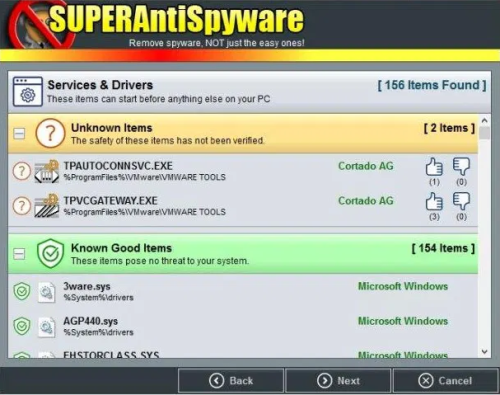Click the scrollbar up arrow

click(x=485, y=120)
